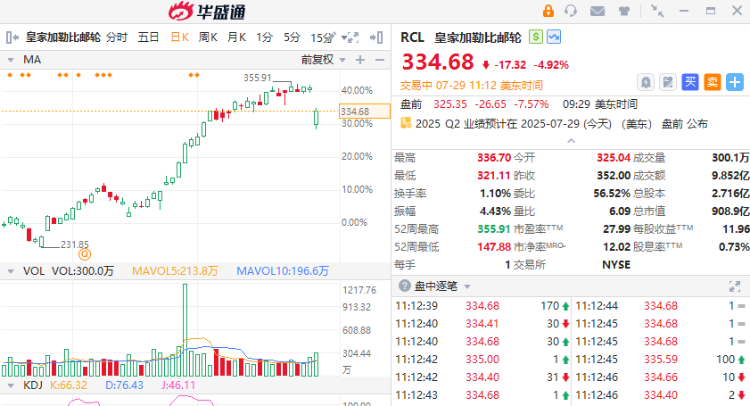Click 52周最高 value 355.91
750x406 pixels.
tap(494, 229)
